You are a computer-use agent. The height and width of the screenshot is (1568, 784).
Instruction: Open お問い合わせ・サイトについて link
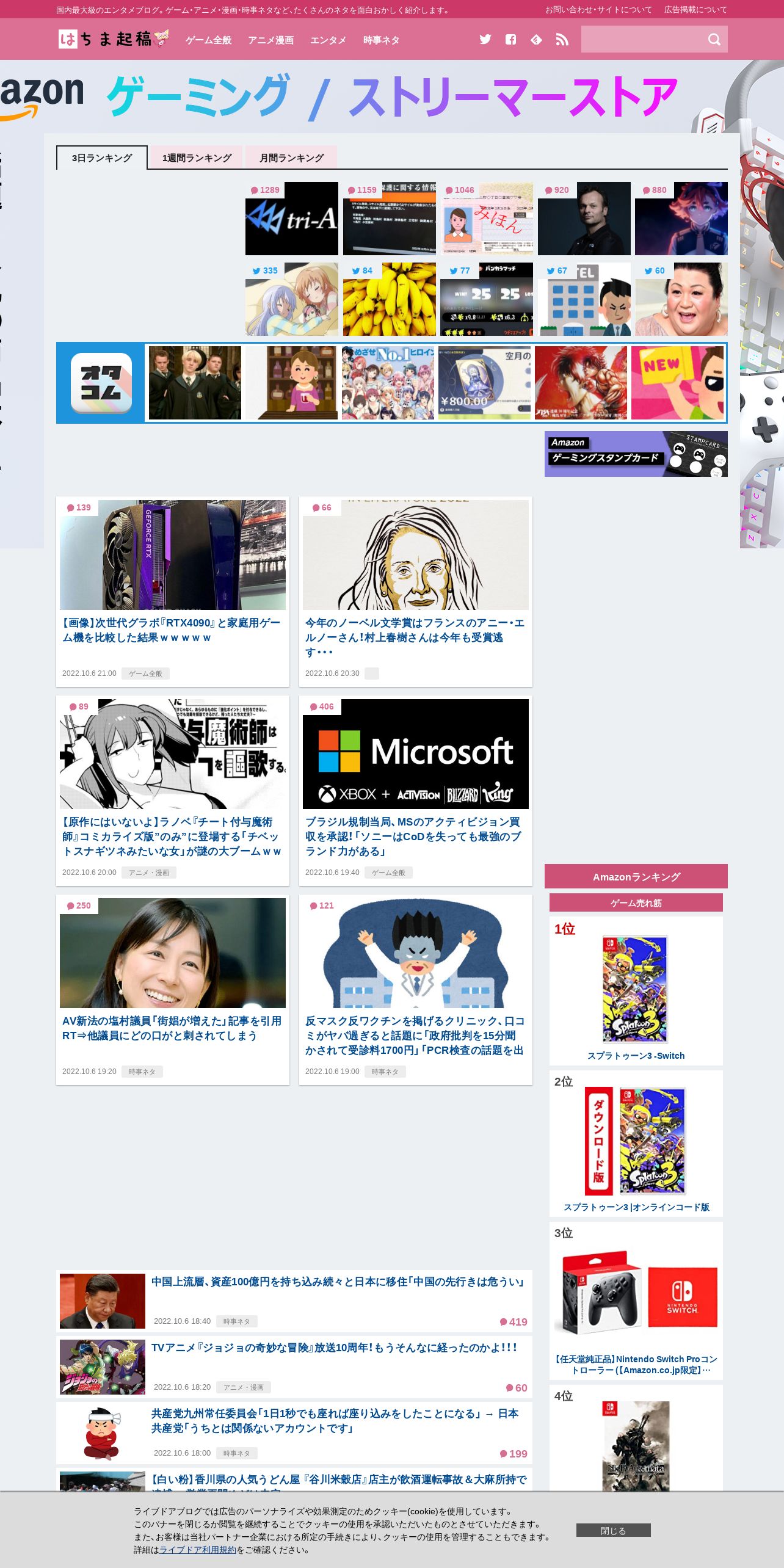[598, 10]
